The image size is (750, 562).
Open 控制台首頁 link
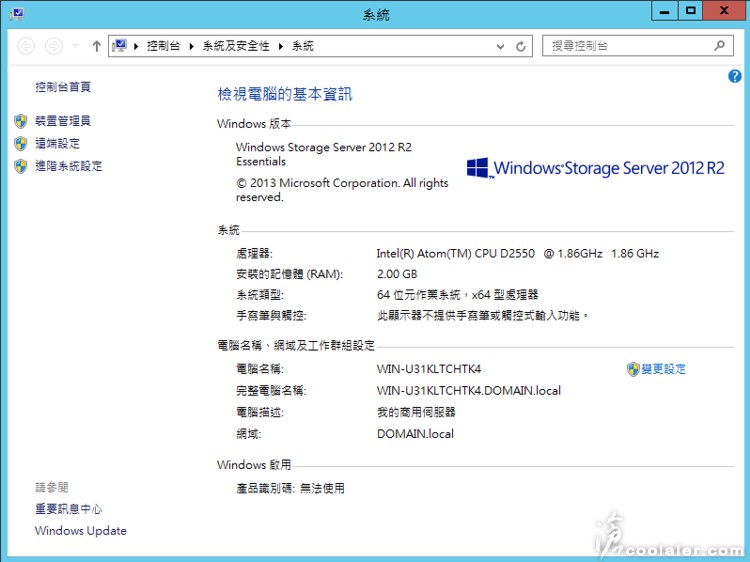(x=63, y=87)
